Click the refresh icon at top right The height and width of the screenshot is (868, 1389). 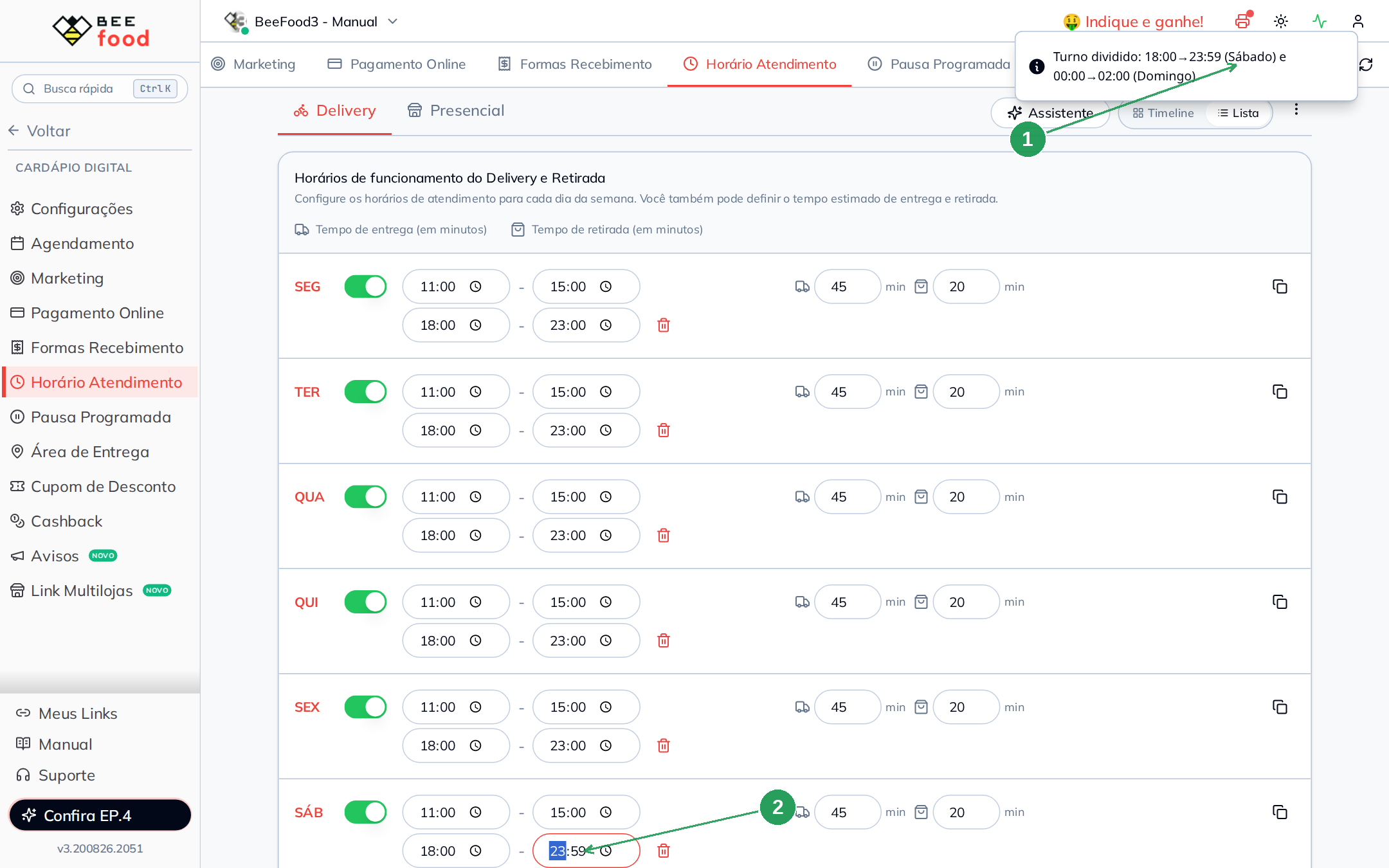pyautogui.click(x=1366, y=64)
